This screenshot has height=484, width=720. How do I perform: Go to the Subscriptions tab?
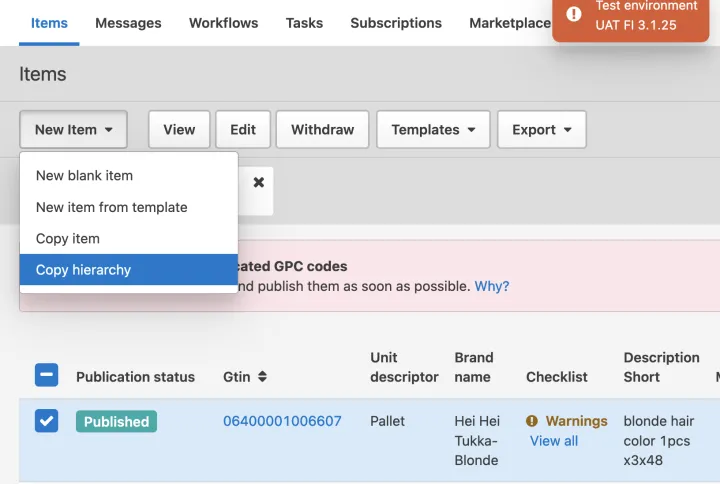pos(396,23)
